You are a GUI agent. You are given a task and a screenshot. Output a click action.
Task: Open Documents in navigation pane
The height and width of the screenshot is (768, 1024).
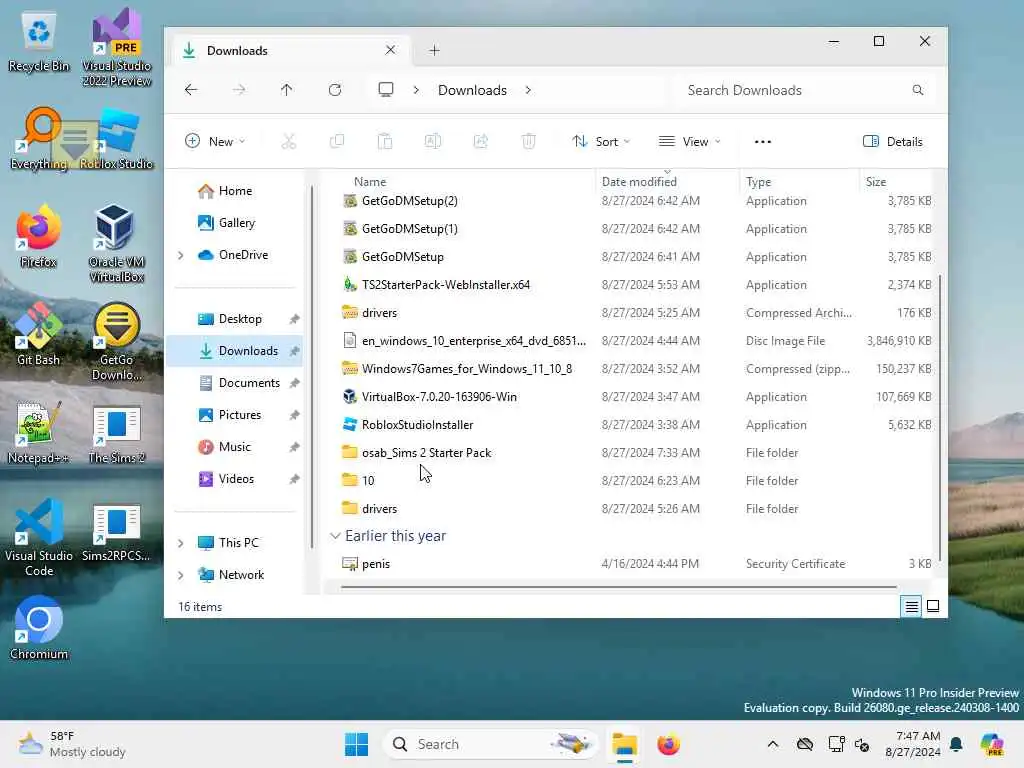pyautogui.click(x=238, y=383)
